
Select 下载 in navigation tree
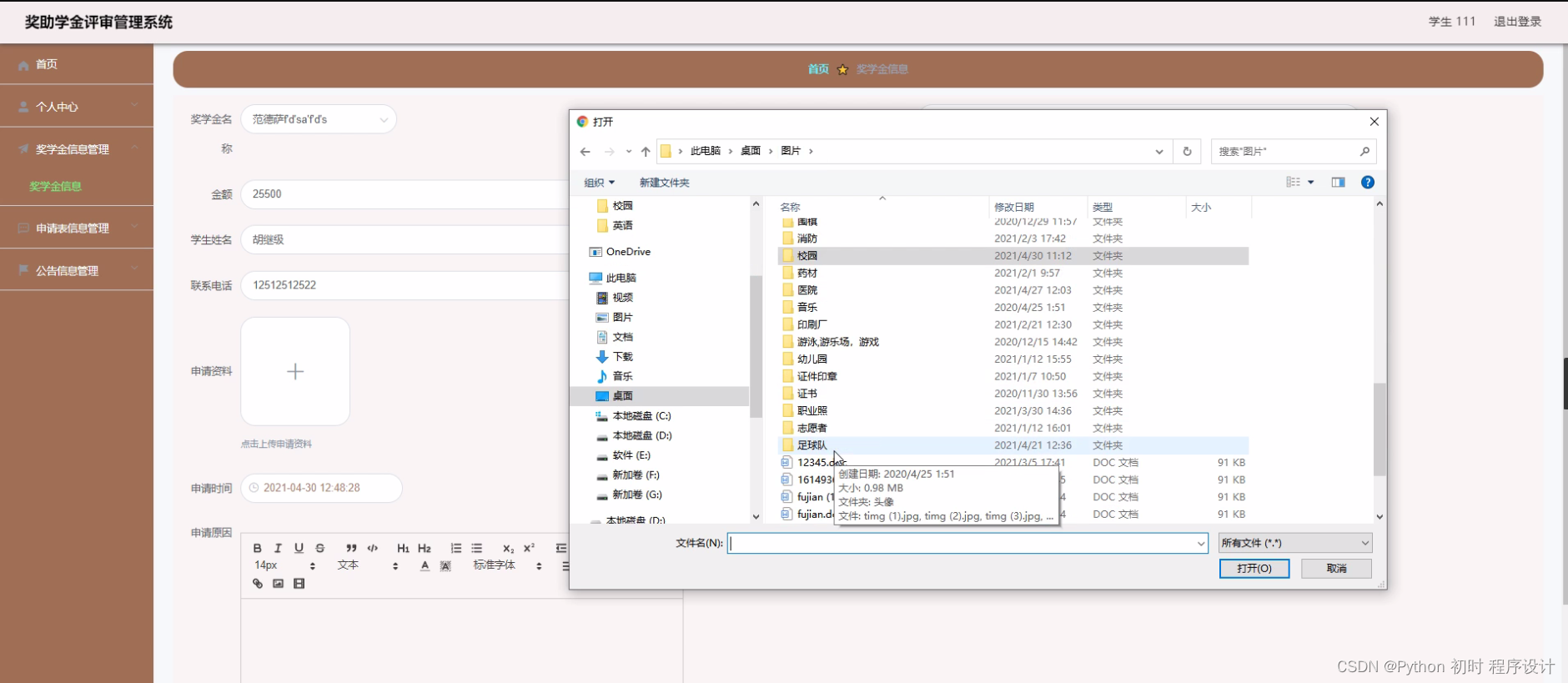(x=622, y=356)
